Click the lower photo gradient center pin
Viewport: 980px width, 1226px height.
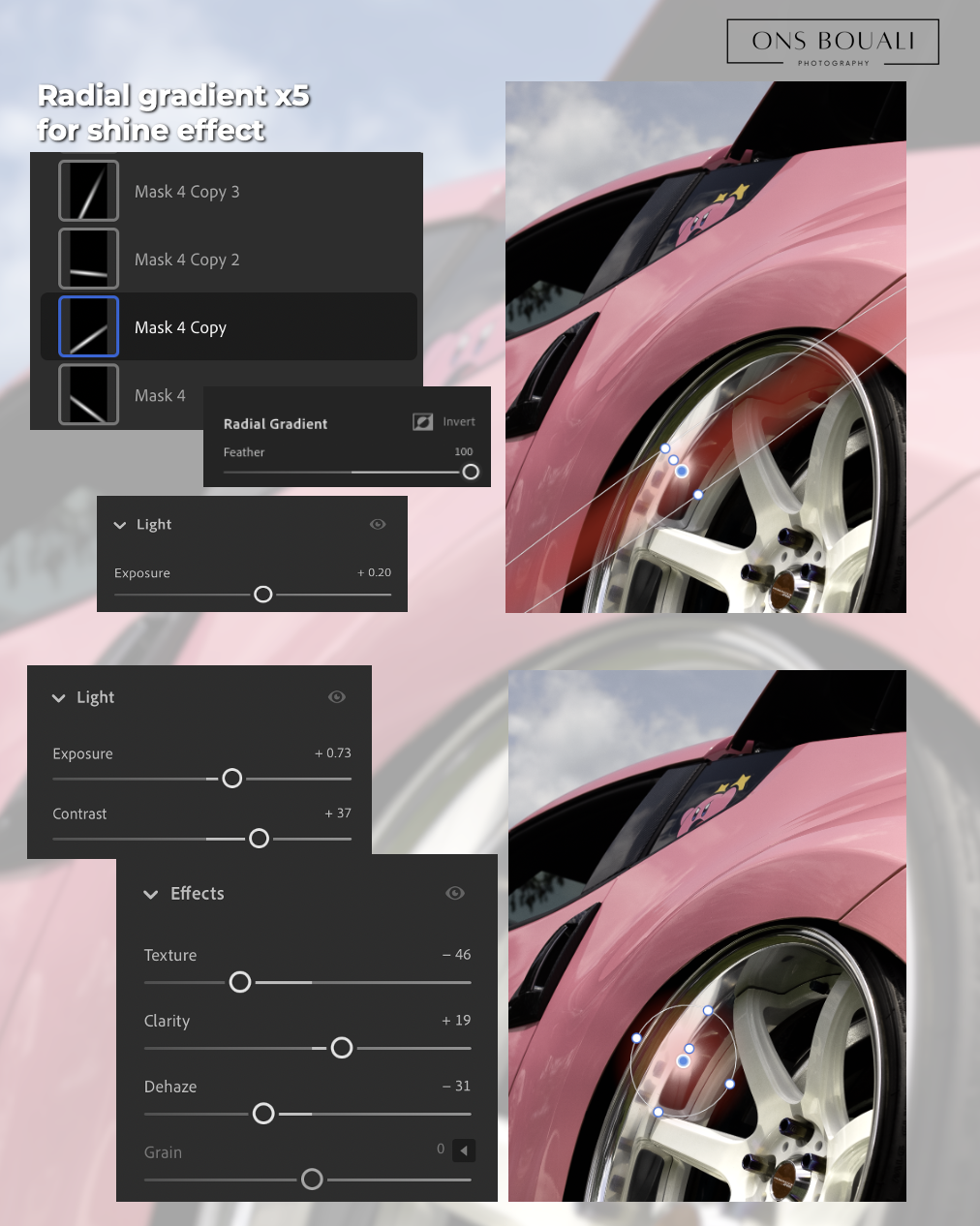coord(683,1061)
